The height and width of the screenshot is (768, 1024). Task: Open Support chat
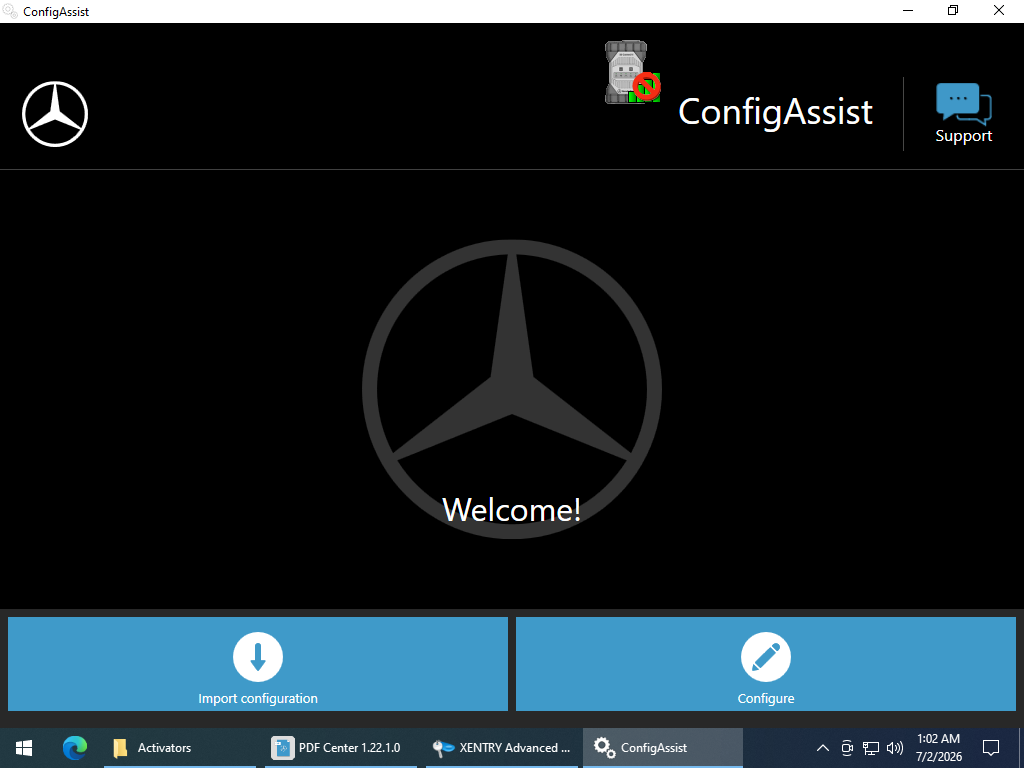(963, 114)
